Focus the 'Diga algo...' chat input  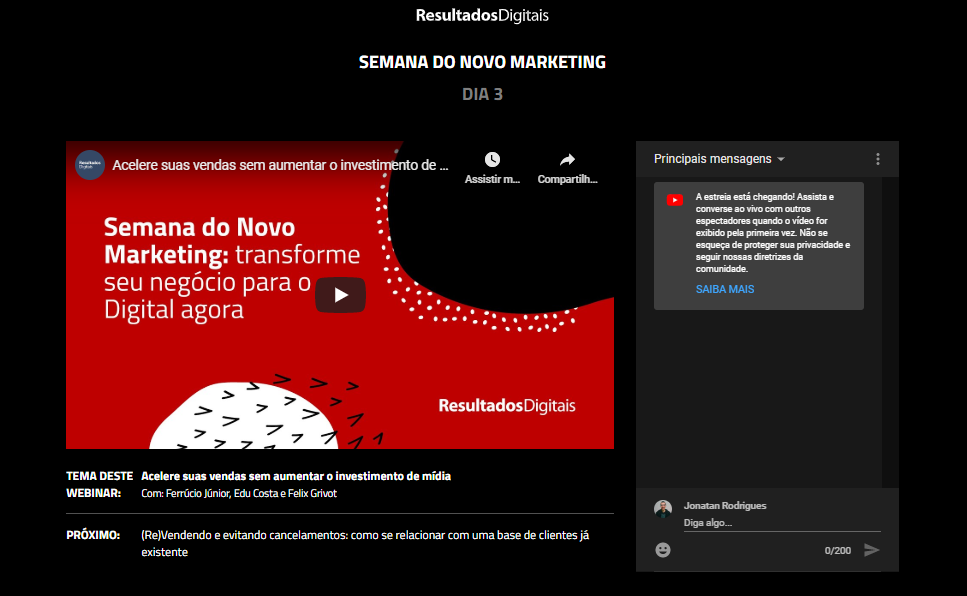pyautogui.click(x=782, y=523)
